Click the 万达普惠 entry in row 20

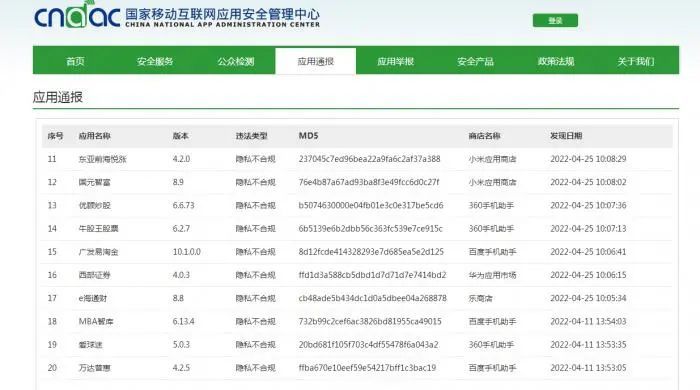[95, 368]
